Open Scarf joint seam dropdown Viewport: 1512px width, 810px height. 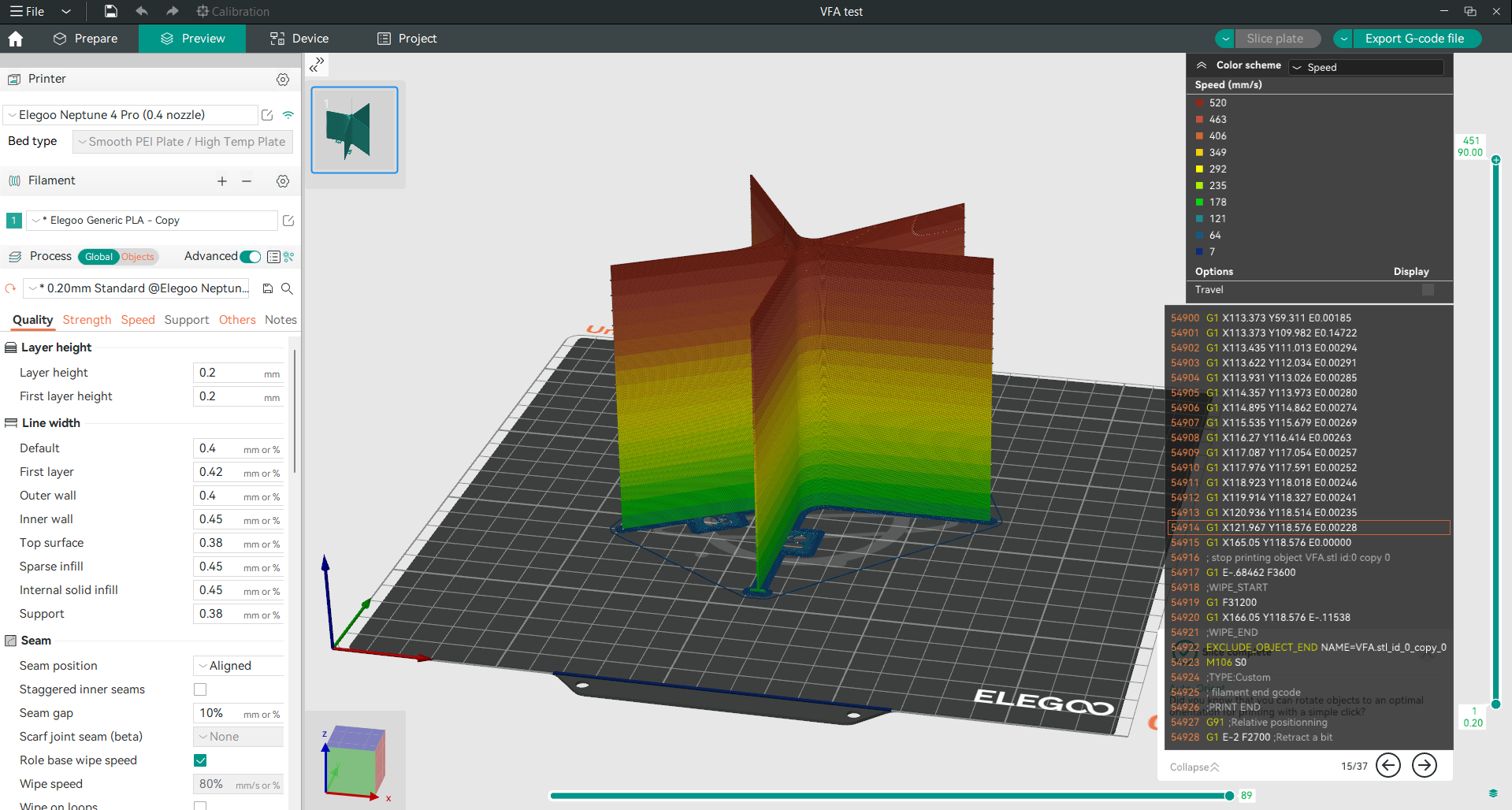[239, 737]
